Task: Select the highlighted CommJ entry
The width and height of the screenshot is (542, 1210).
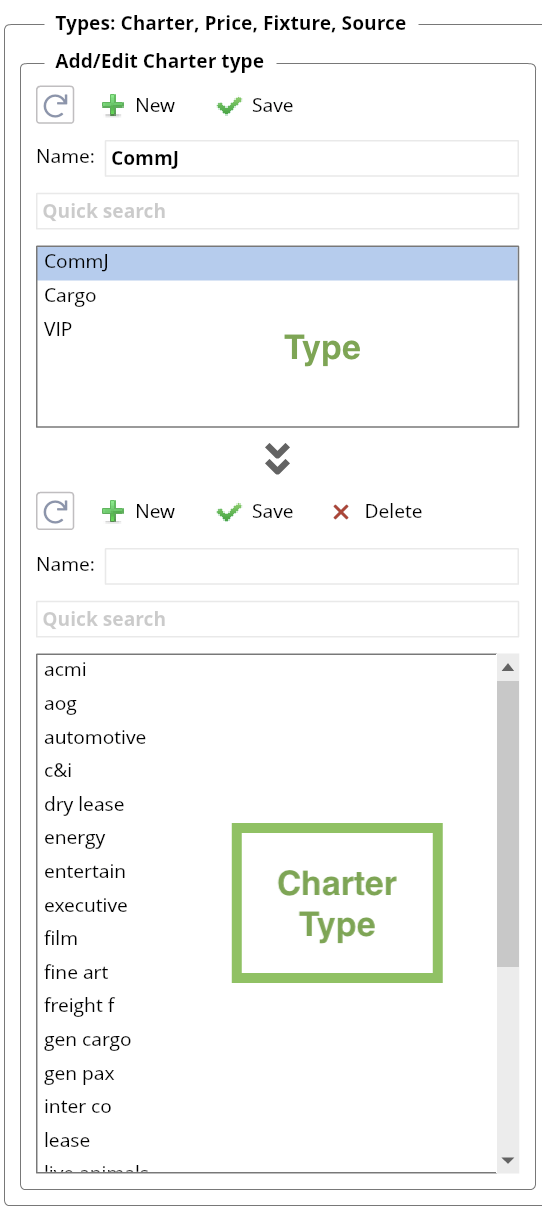Action: pos(277,263)
